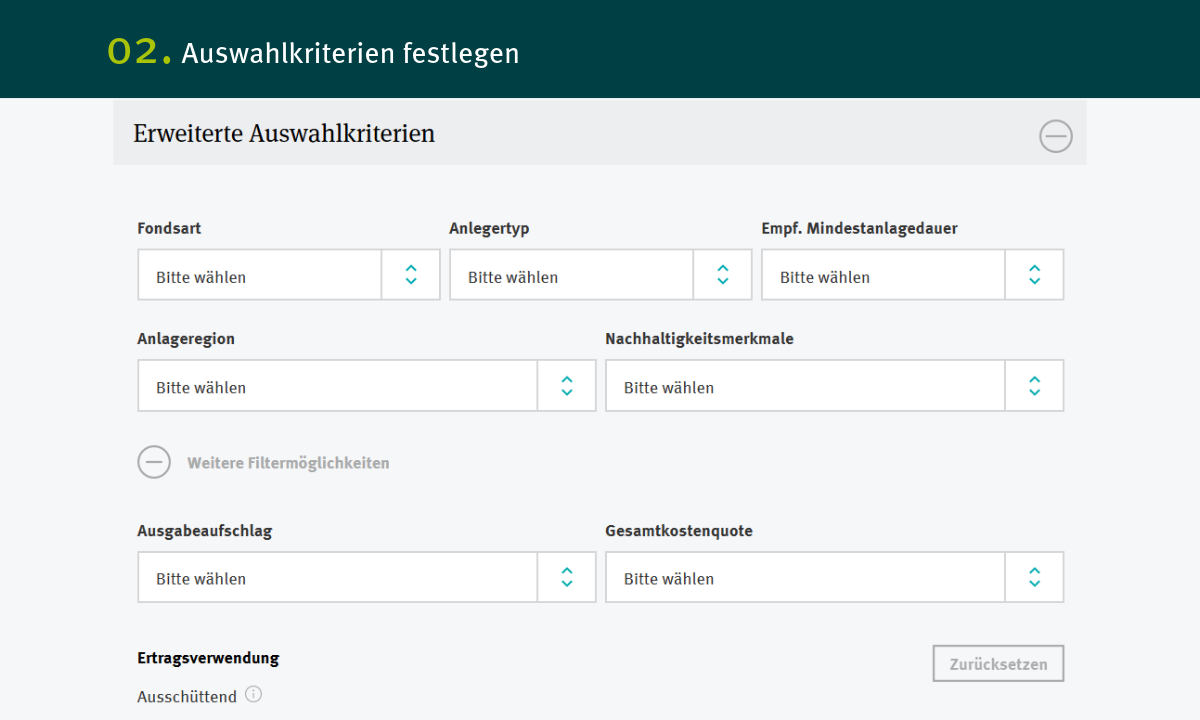Click the arrow icon of Anlageregion dropdown
Image resolution: width=1200 pixels, height=720 pixels.
pos(567,386)
